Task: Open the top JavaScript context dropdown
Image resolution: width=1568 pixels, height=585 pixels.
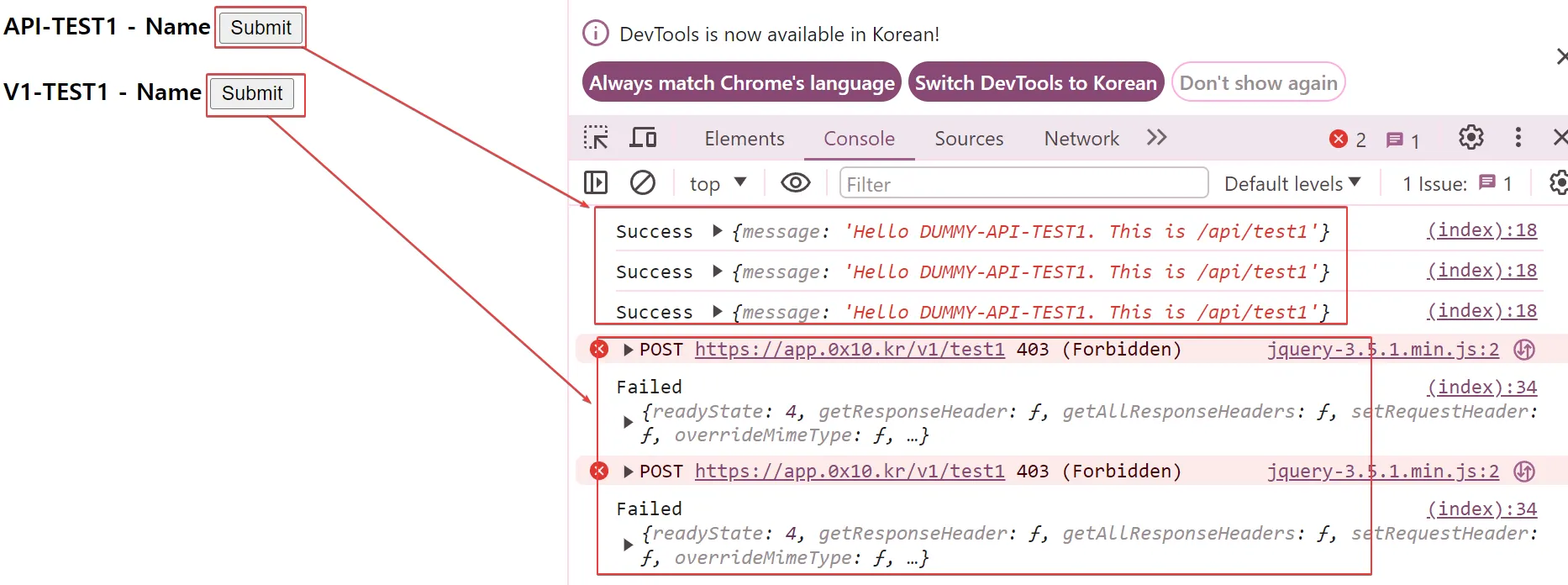Action: click(x=718, y=184)
